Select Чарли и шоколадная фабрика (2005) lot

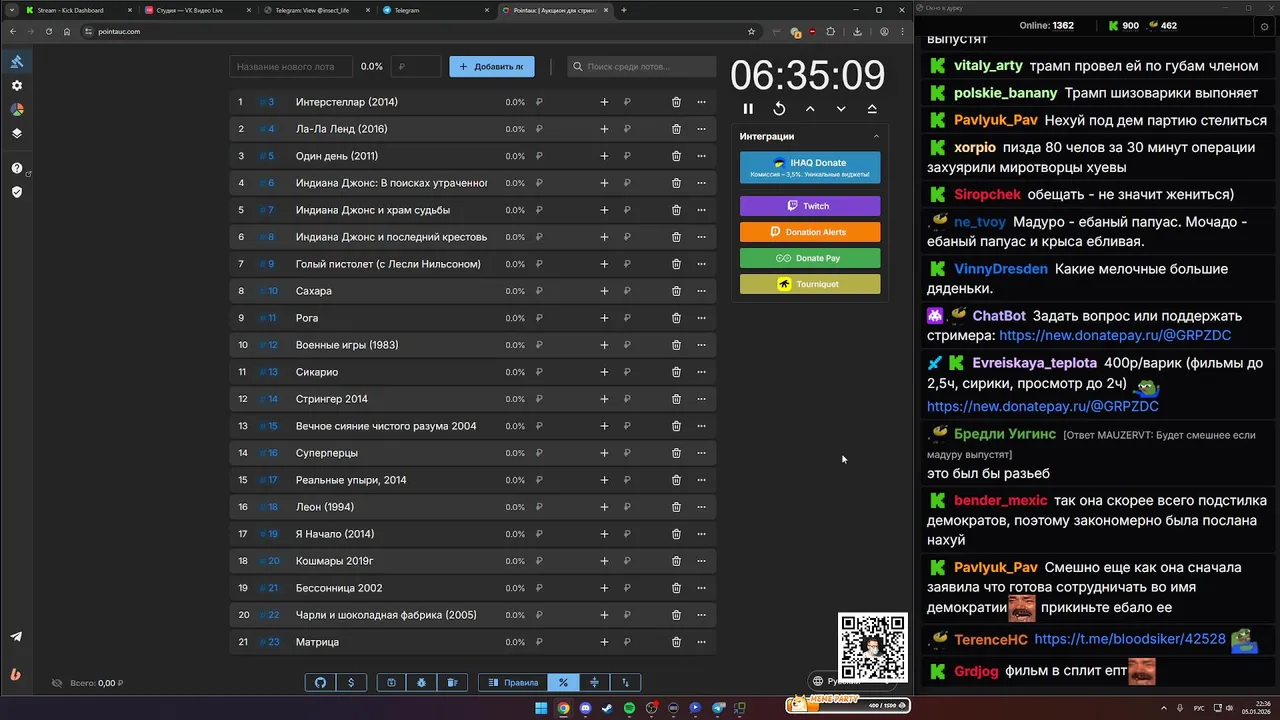(x=386, y=615)
